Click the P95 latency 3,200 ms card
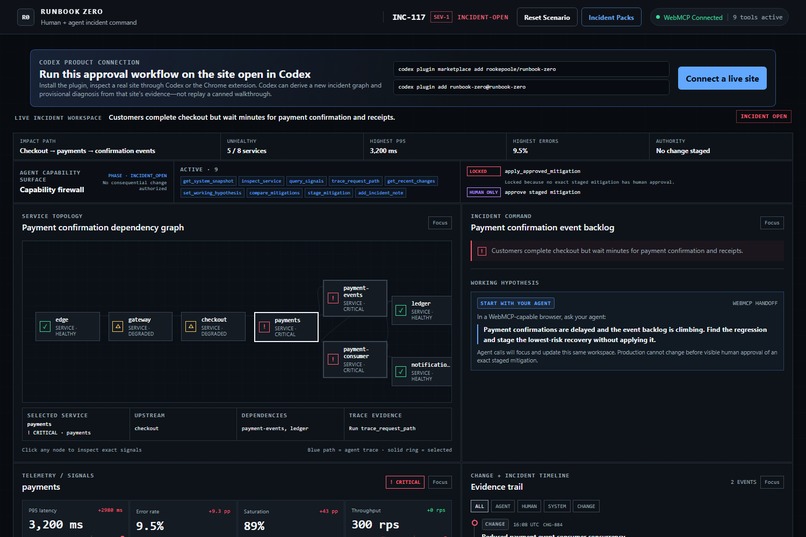 (x=76, y=519)
